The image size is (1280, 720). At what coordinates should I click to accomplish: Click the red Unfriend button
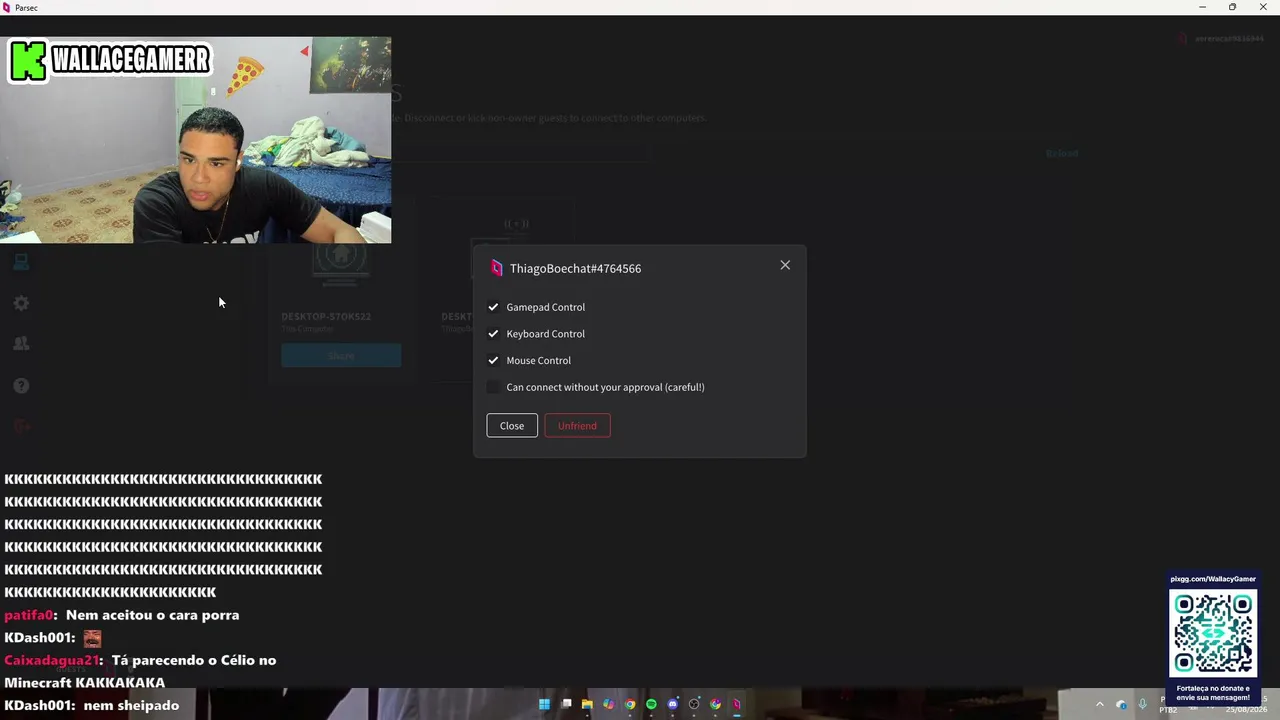tap(577, 426)
